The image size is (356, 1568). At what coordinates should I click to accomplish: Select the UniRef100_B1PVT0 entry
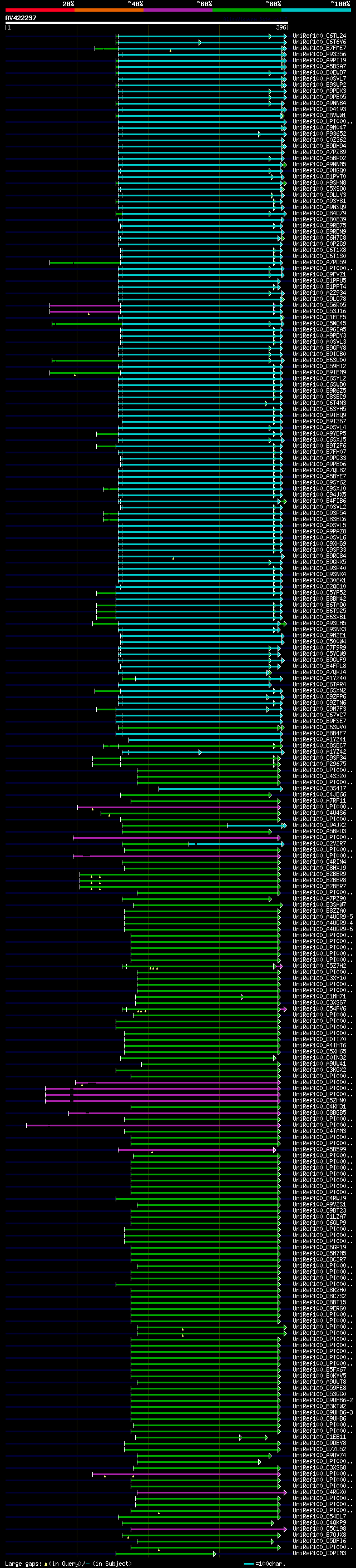coord(319,176)
